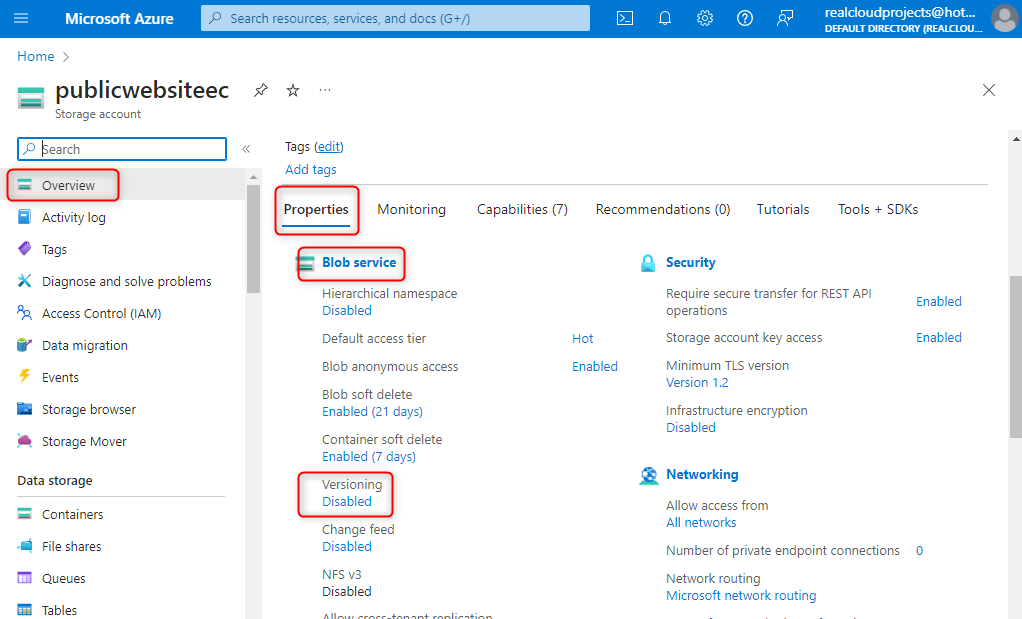Open the more options ellipsis
The height and width of the screenshot is (619, 1022).
coord(325,90)
